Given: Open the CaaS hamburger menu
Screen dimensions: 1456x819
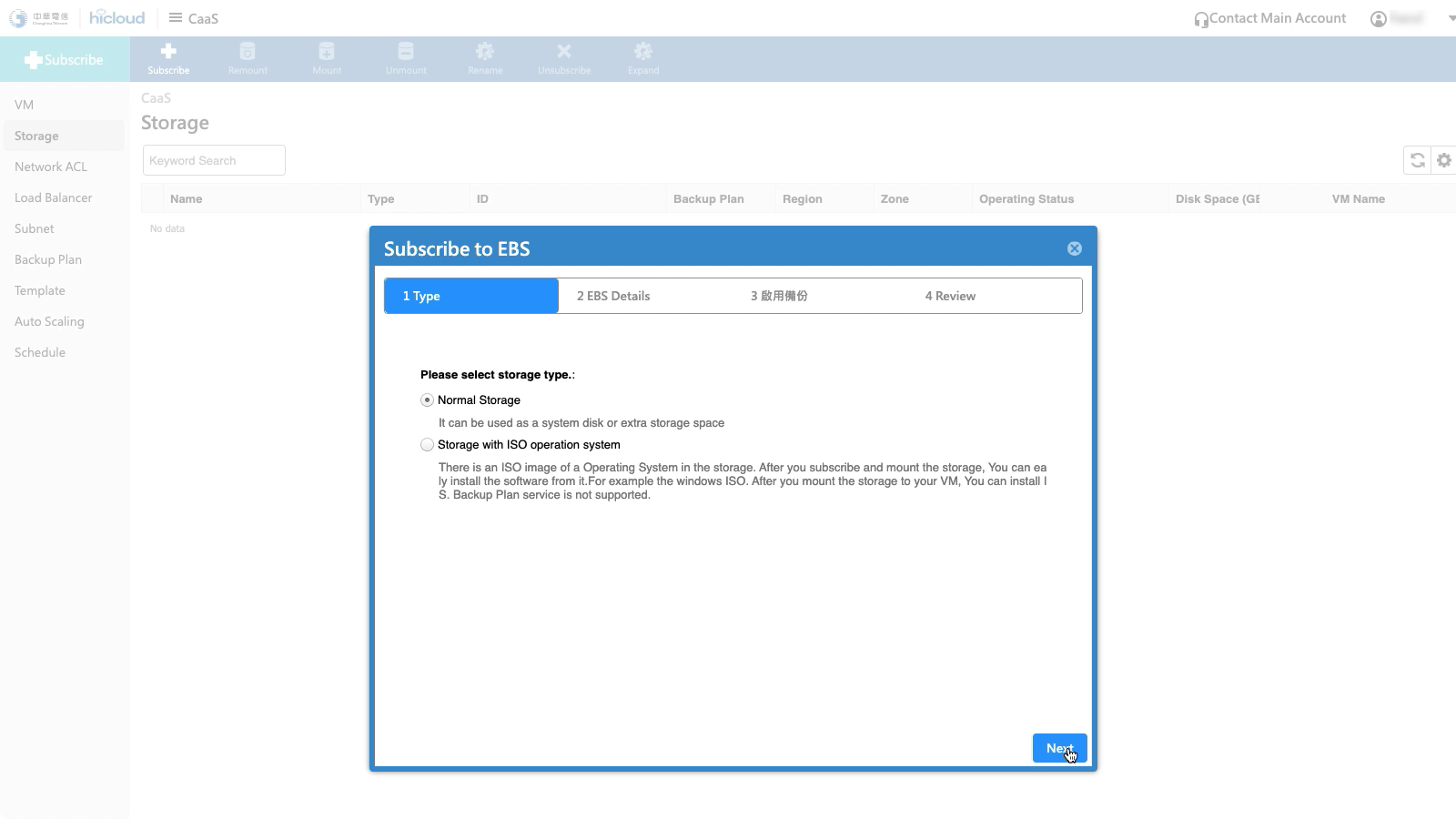Looking at the screenshot, I should click(x=176, y=18).
